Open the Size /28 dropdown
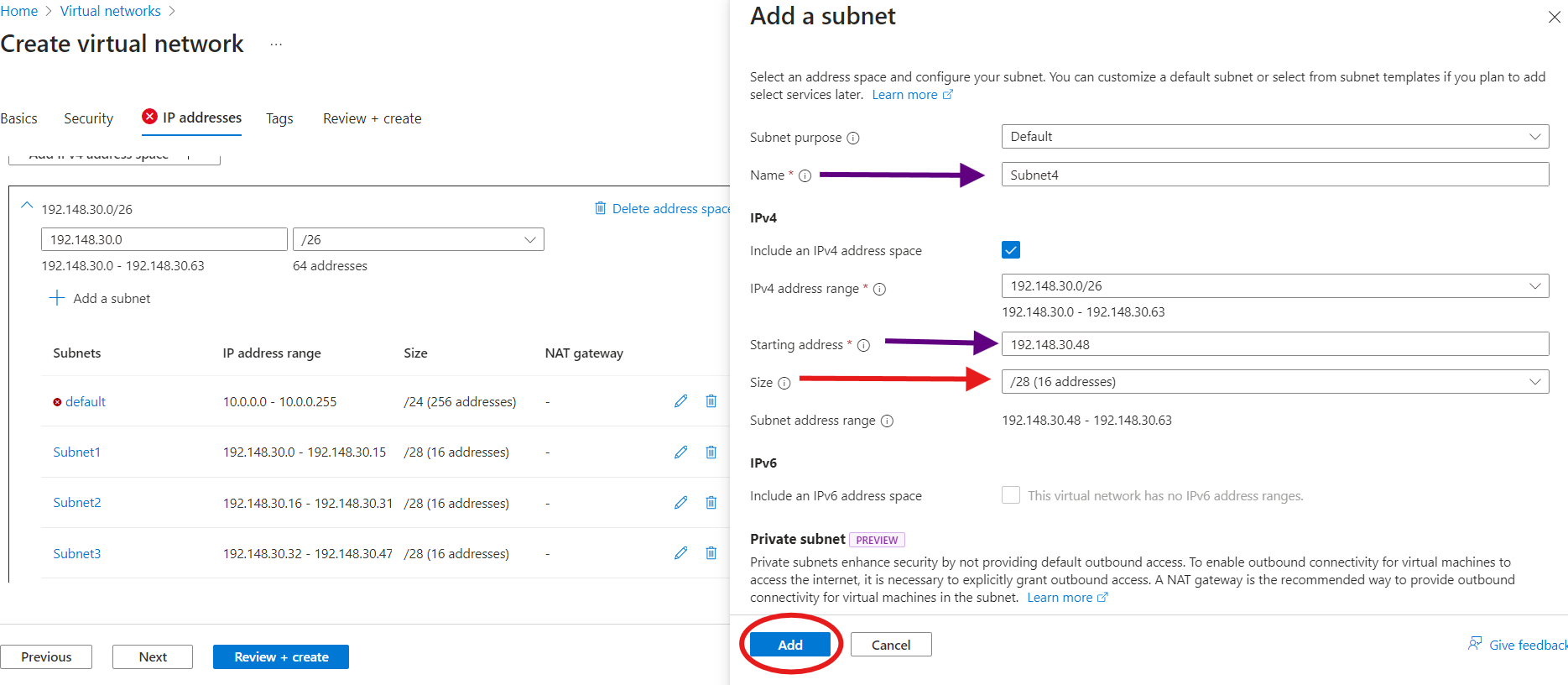The image size is (1568, 685). 1274,382
